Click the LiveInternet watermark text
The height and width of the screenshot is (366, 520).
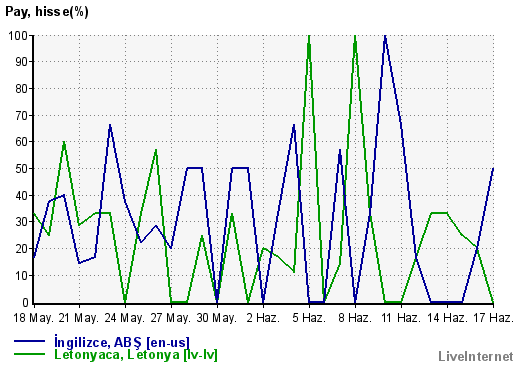tap(476, 357)
